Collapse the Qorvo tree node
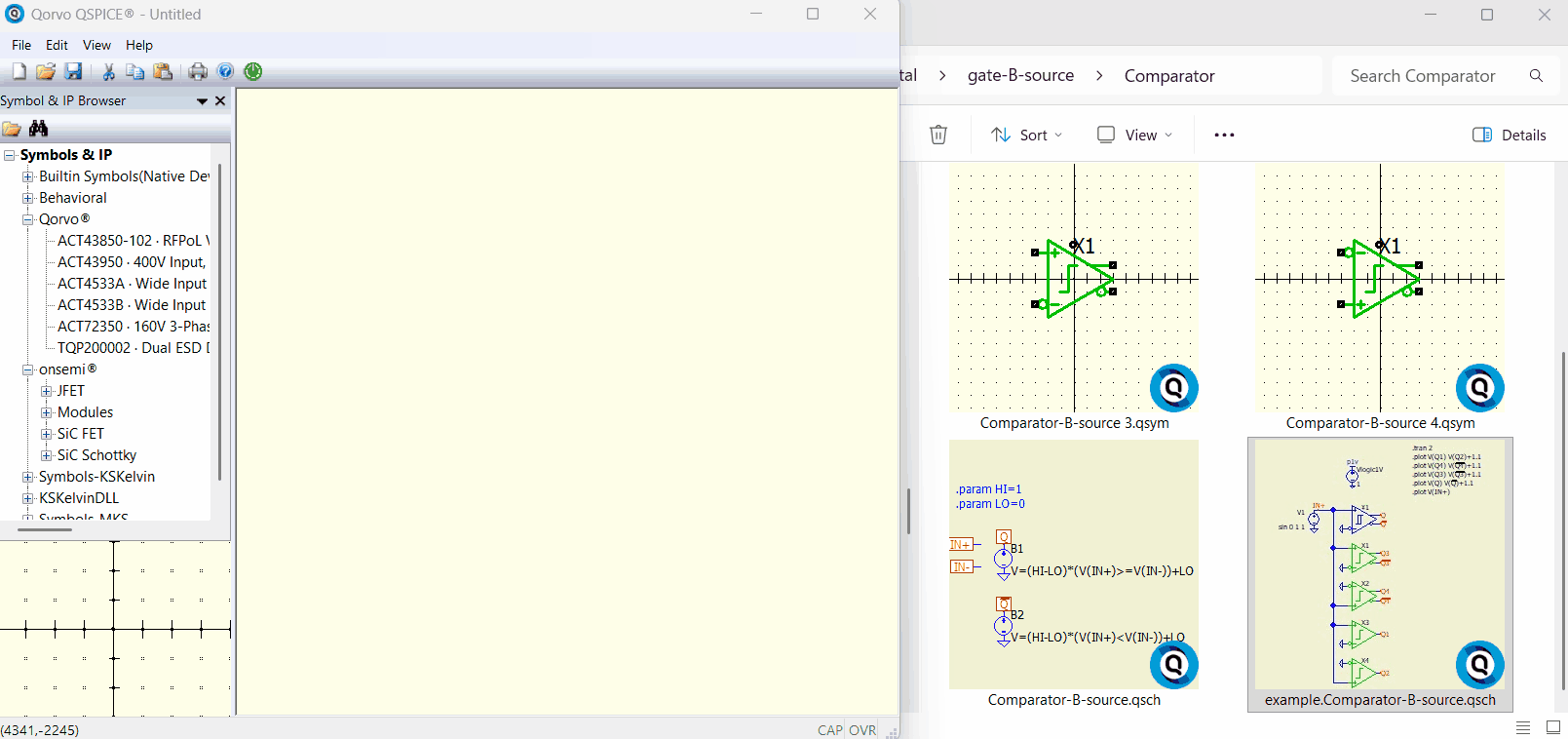1568x739 pixels. [28, 219]
